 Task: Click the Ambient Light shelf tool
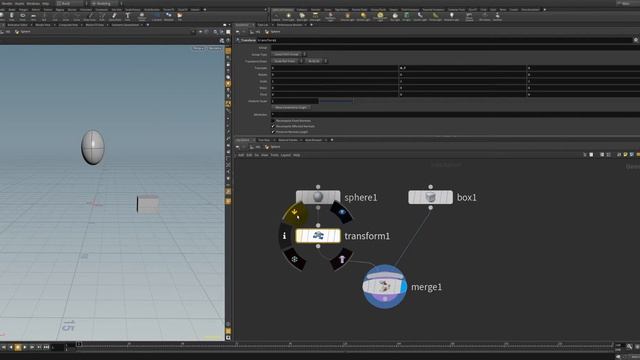[x=451, y=16]
